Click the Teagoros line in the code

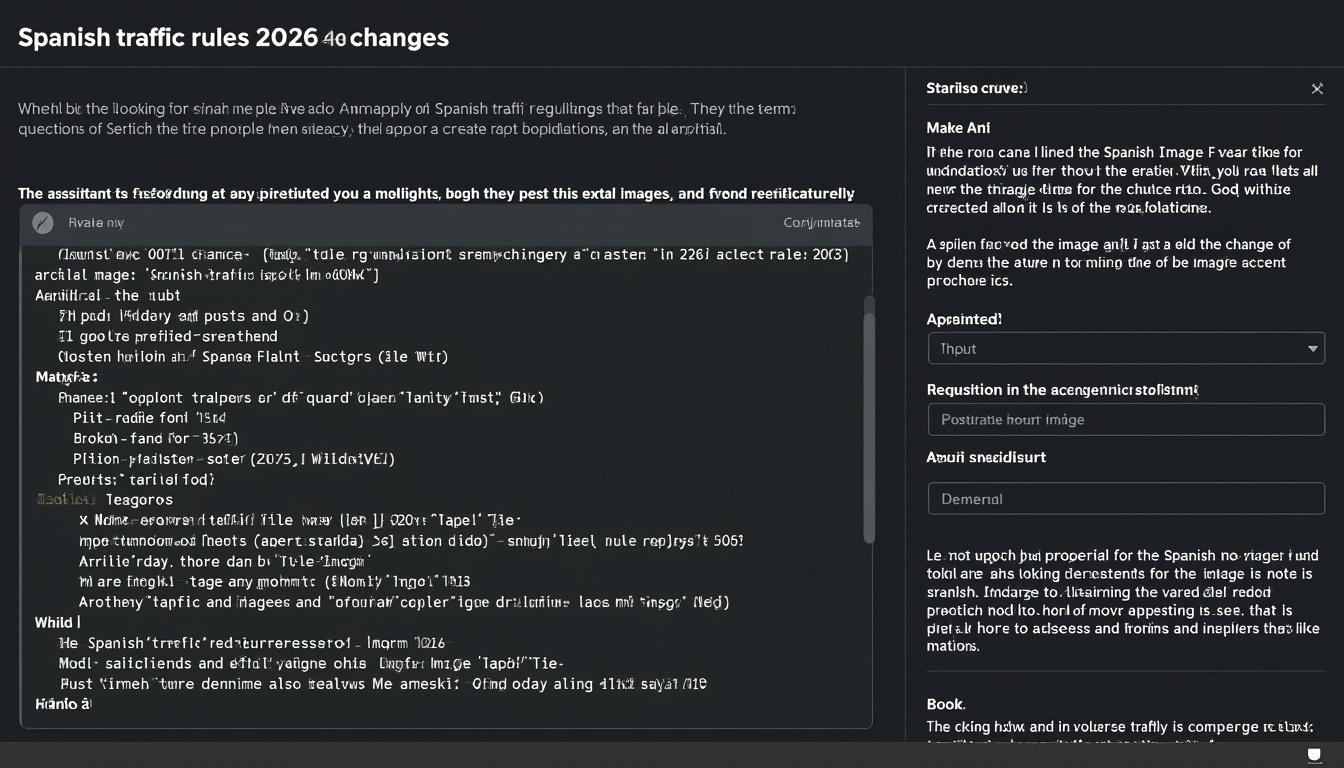(x=138, y=499)
